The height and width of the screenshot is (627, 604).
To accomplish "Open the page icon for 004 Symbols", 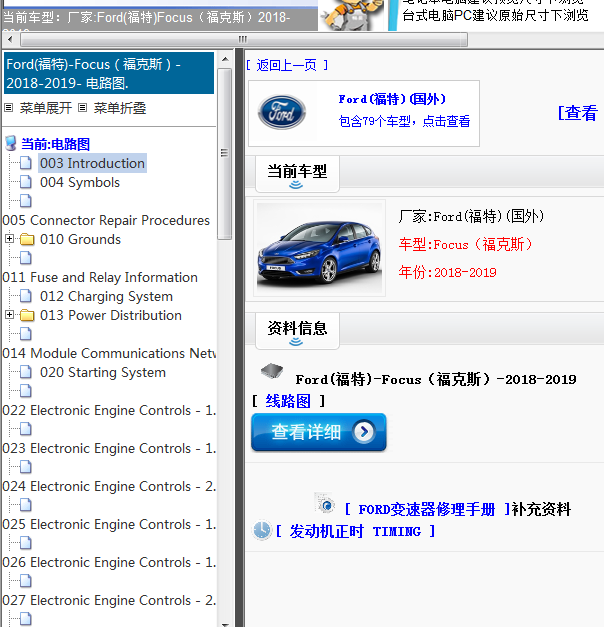I will pos(26,182).
